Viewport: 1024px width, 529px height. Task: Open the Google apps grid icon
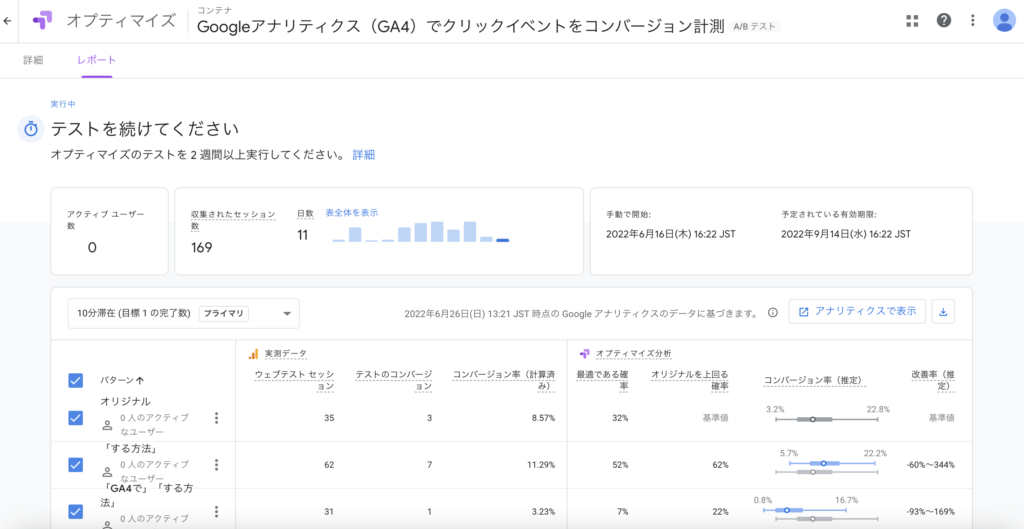pos(912,20)
